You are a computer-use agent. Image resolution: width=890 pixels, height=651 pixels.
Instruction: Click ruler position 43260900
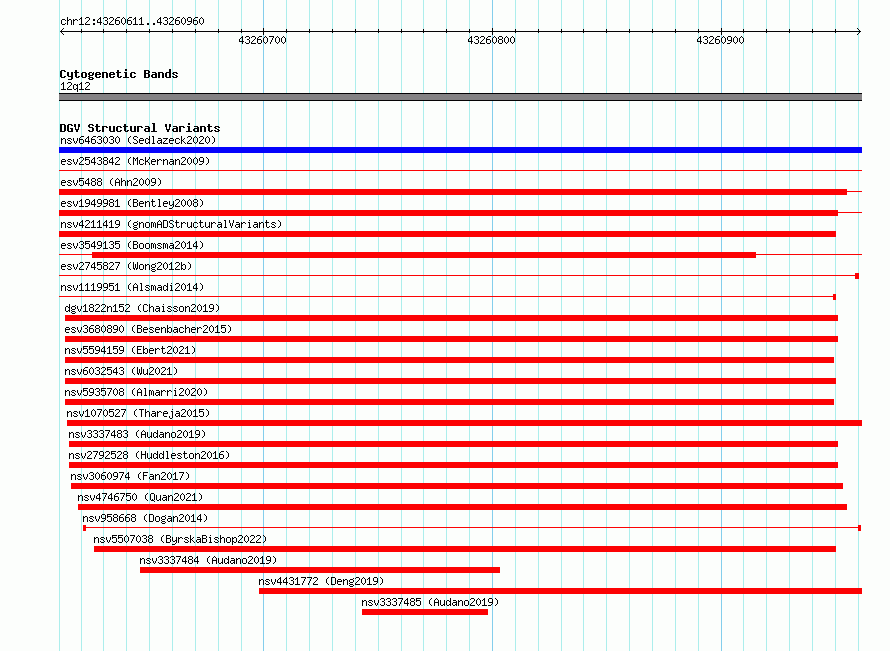click(x=720, y=40)
